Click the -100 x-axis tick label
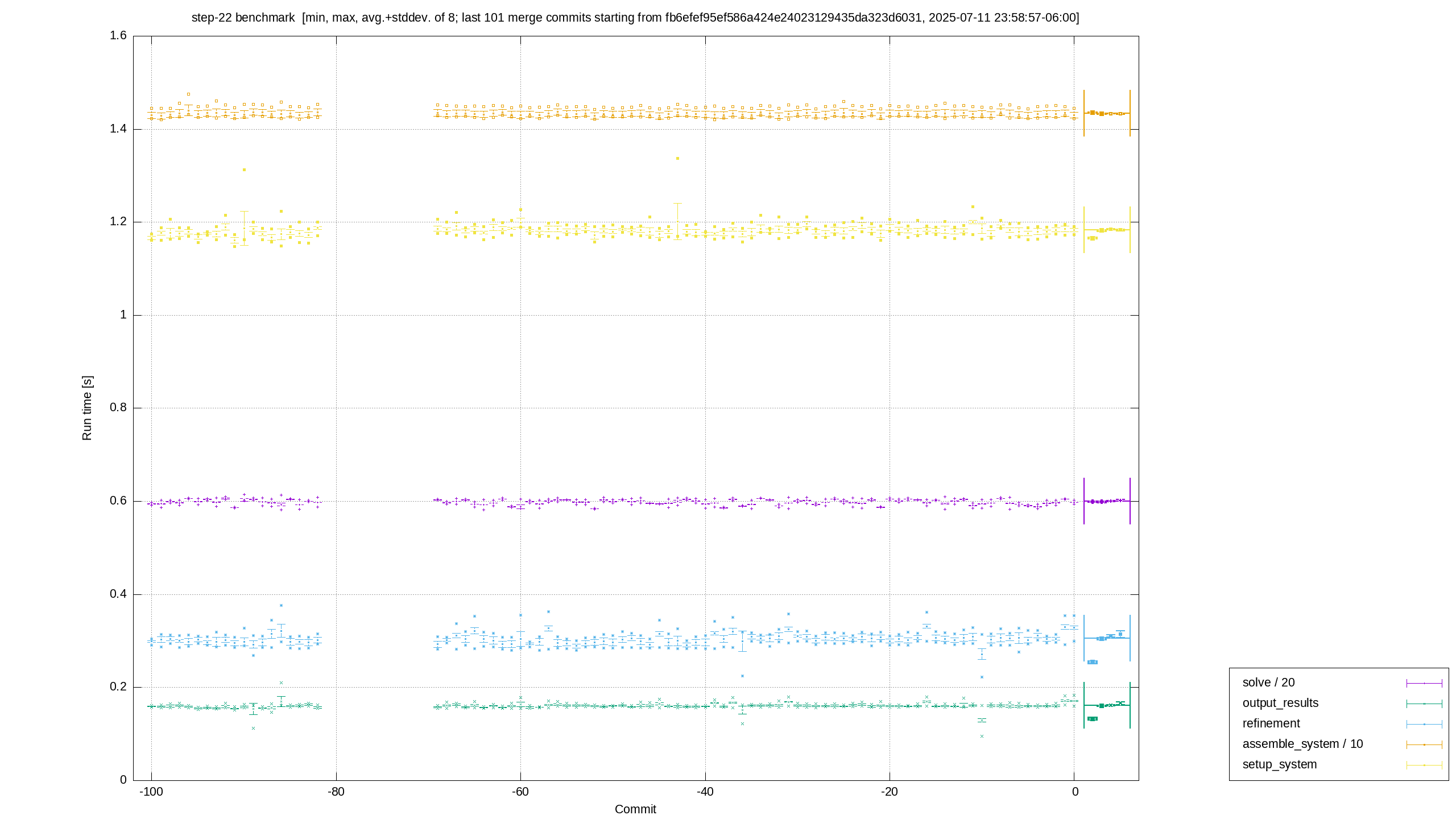This screenshot has height=819, width=1456. pos(151,792)
